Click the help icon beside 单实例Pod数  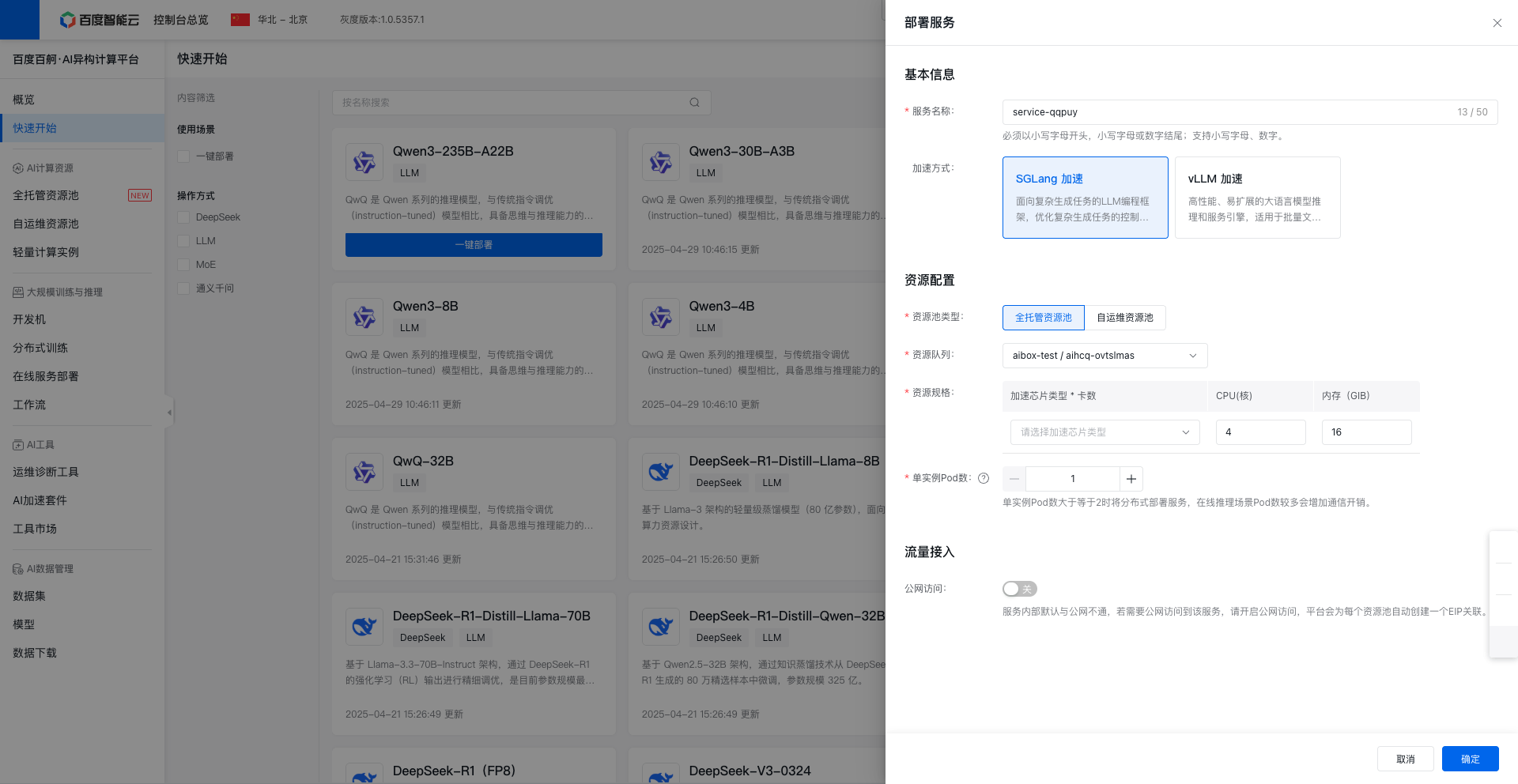984,478
